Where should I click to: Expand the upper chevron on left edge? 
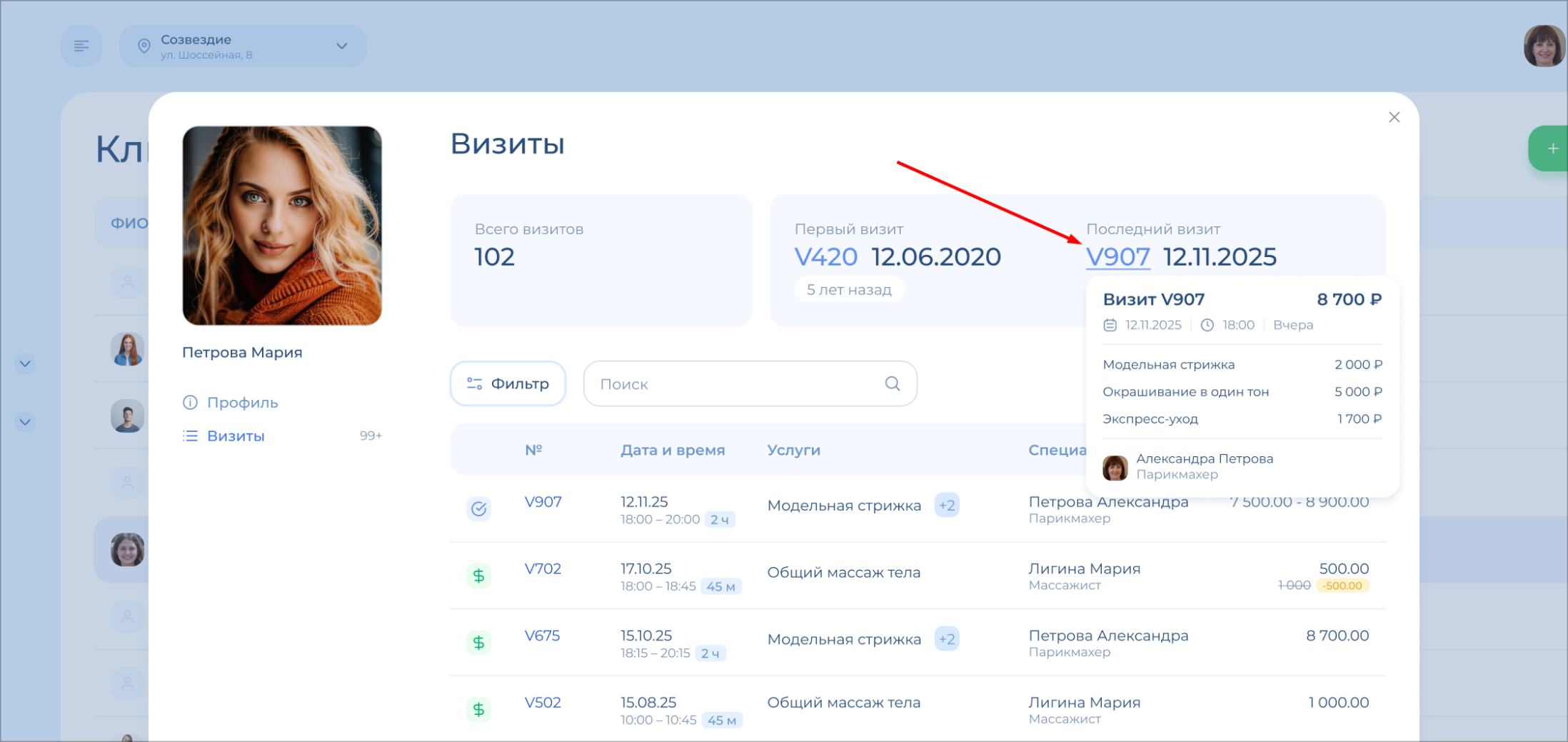pyautogui.click(x=25, y=364)
